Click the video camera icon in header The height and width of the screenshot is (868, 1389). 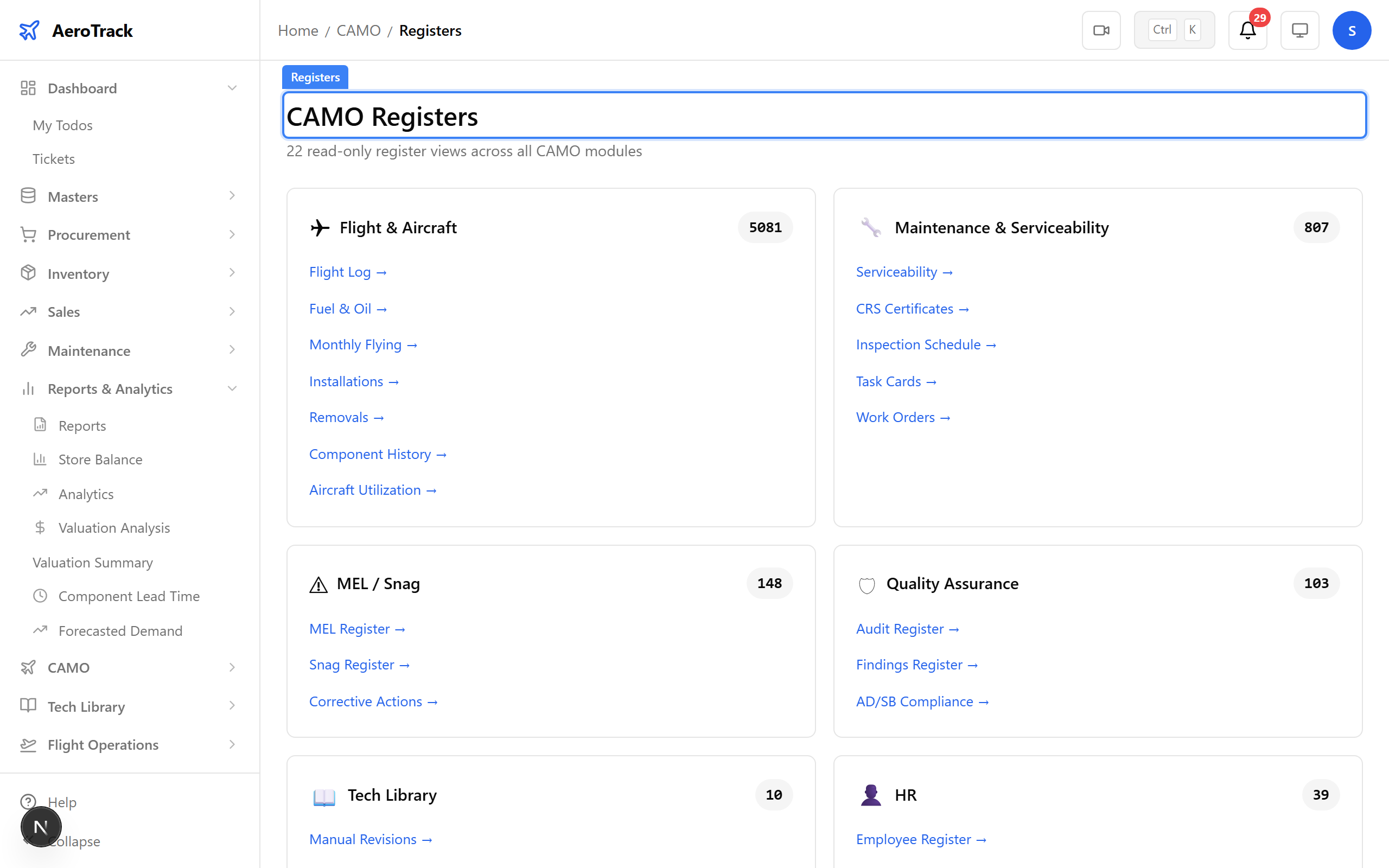pos(1100,30)
